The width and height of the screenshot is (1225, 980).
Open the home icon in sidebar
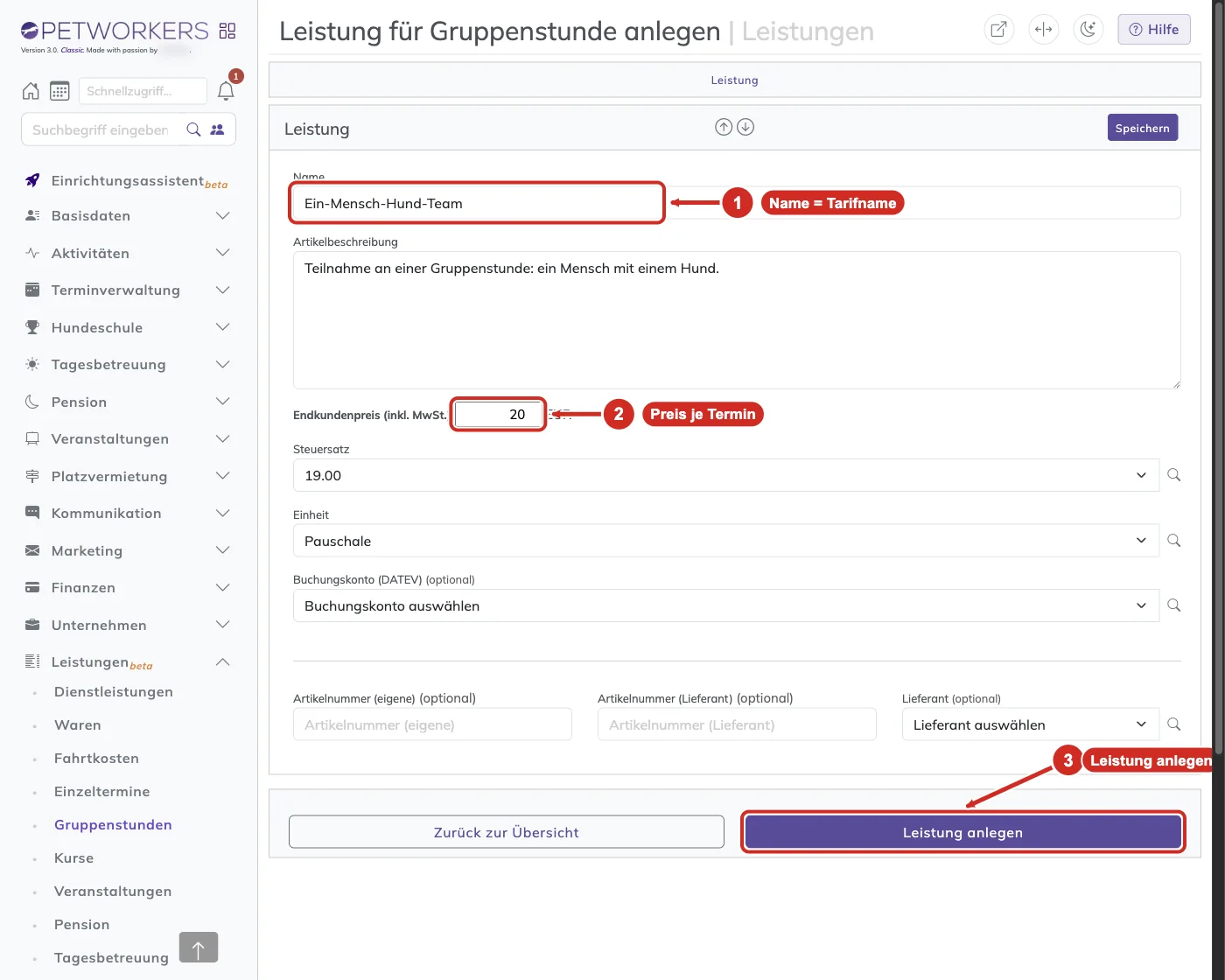click(31, 91)
